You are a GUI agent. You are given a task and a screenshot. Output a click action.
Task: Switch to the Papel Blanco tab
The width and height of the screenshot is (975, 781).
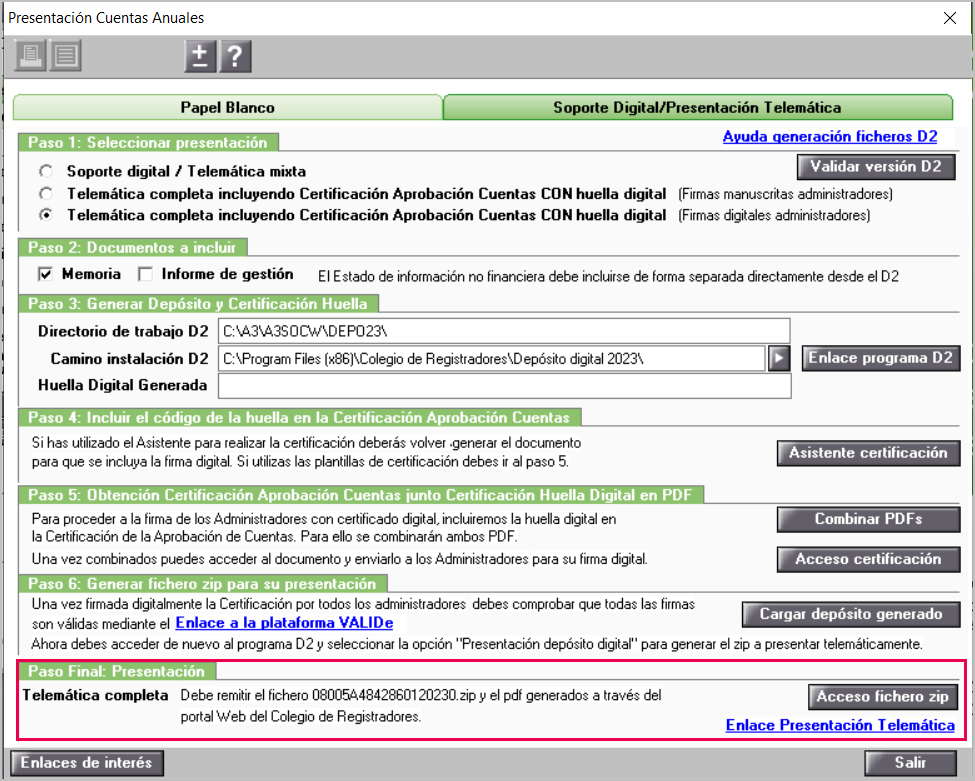point(227,107)
